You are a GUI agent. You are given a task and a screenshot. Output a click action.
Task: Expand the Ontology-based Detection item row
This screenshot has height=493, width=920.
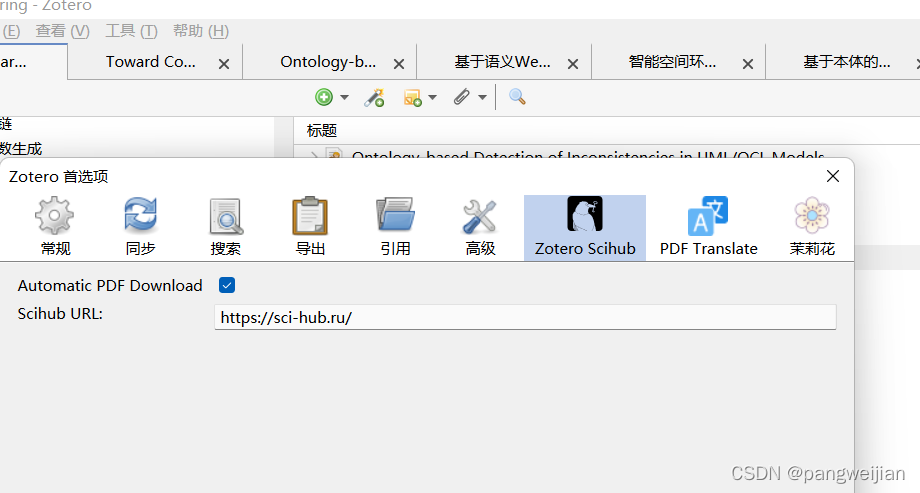point(314,156)
